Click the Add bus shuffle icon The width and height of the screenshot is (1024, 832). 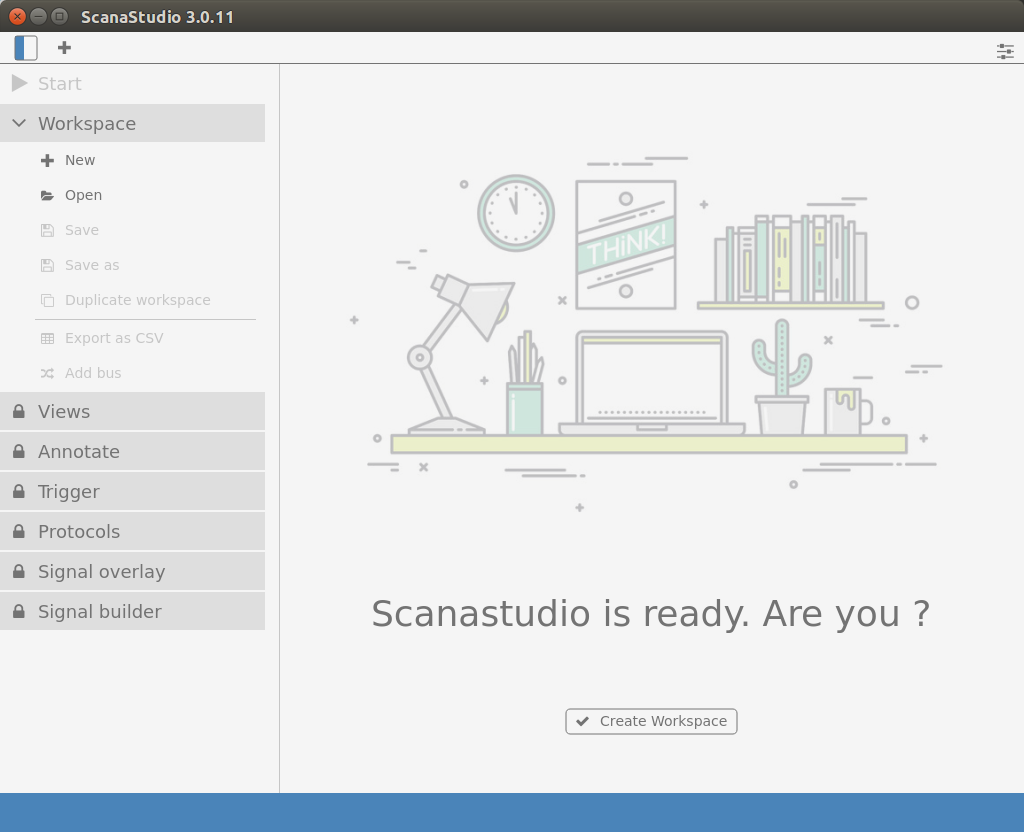pos(47,374)
